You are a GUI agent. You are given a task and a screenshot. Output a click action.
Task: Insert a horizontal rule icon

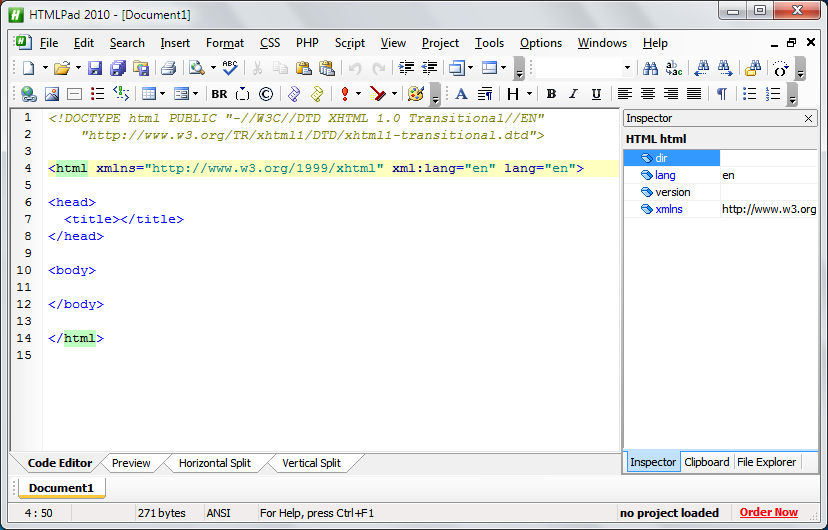[x=75, y=94]
